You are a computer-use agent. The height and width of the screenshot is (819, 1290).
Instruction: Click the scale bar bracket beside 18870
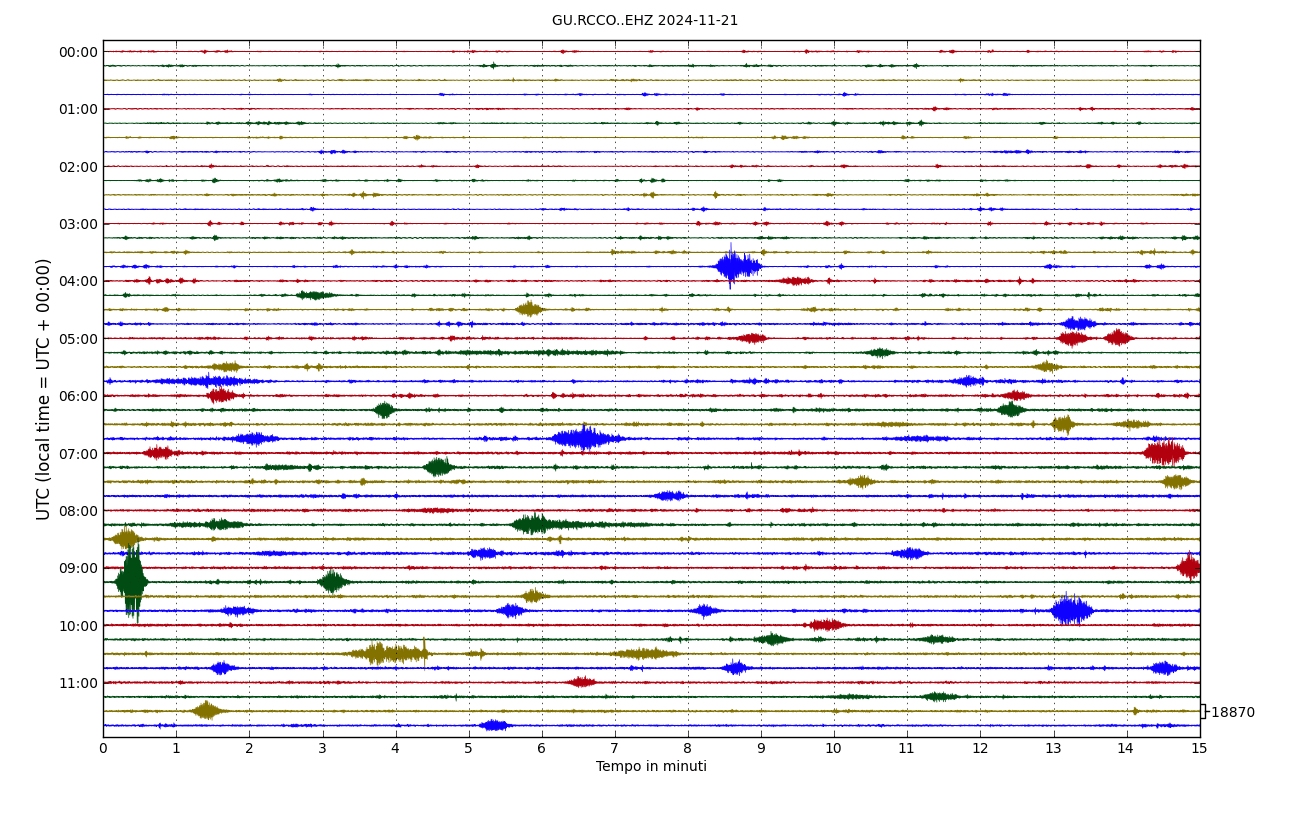(1203, 711)
